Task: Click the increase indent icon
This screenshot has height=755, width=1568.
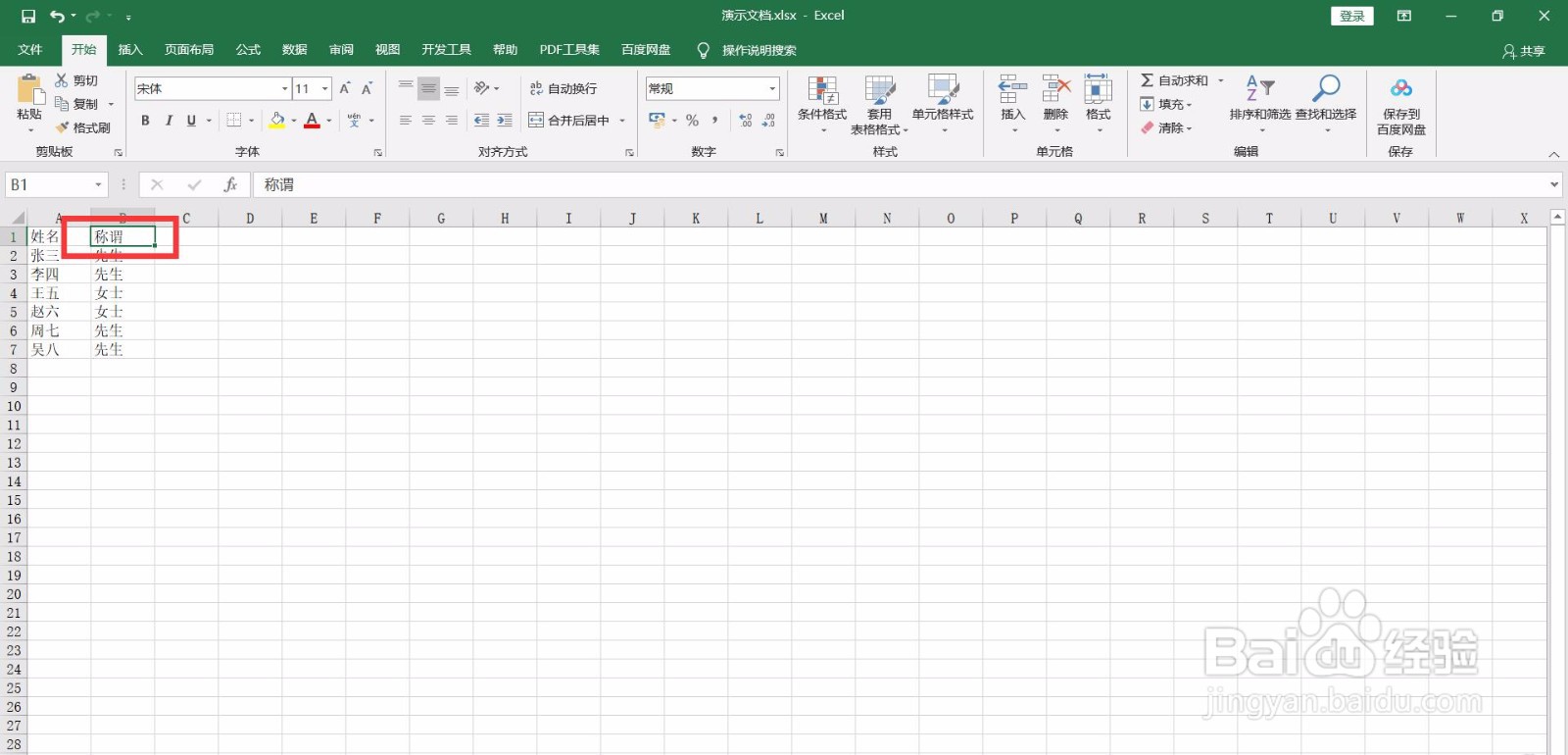Action: click(505, 120)
